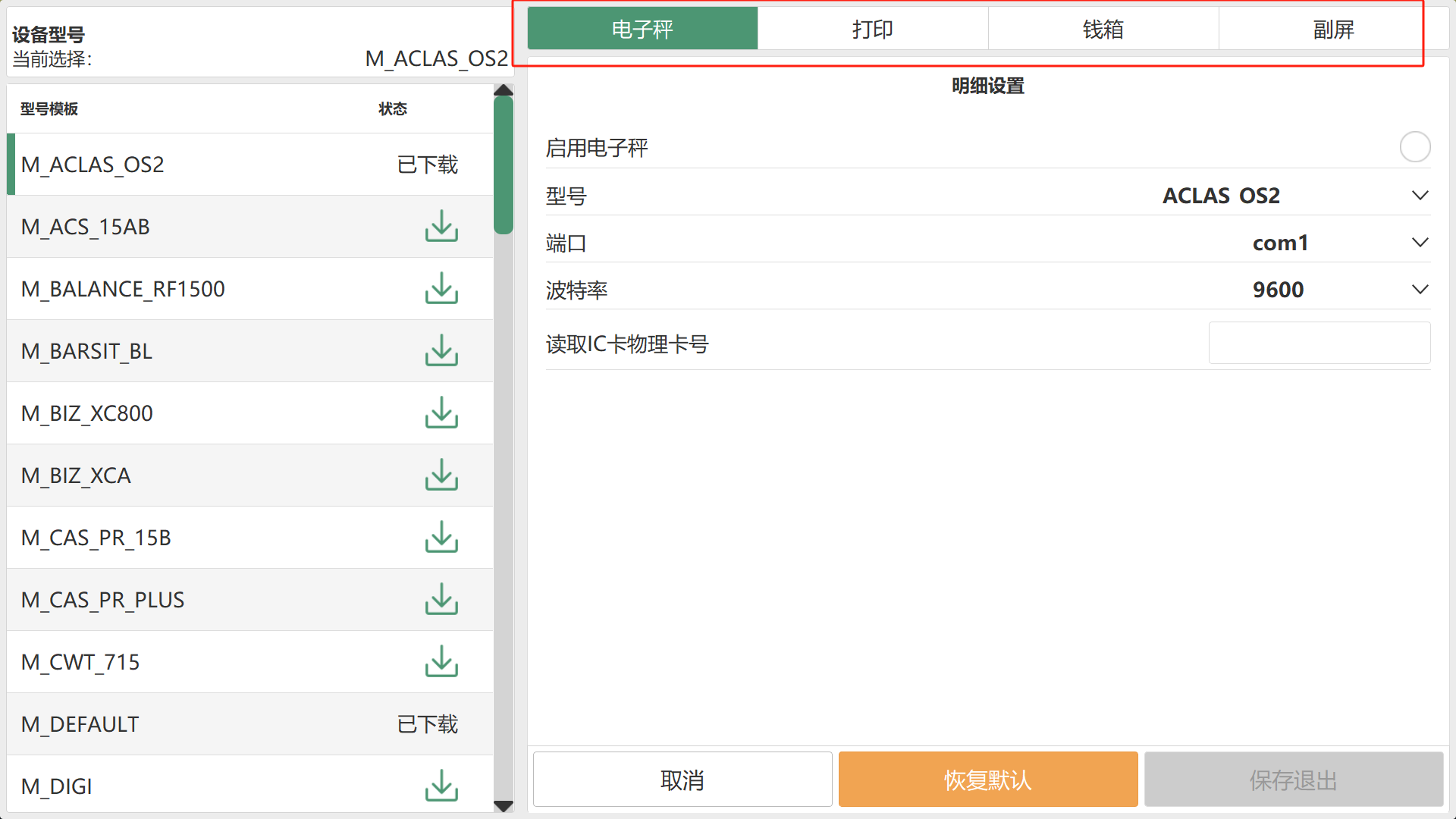Download the M_BARSIT_BL template
This screenshot has height=819, width=1456.
441,351
